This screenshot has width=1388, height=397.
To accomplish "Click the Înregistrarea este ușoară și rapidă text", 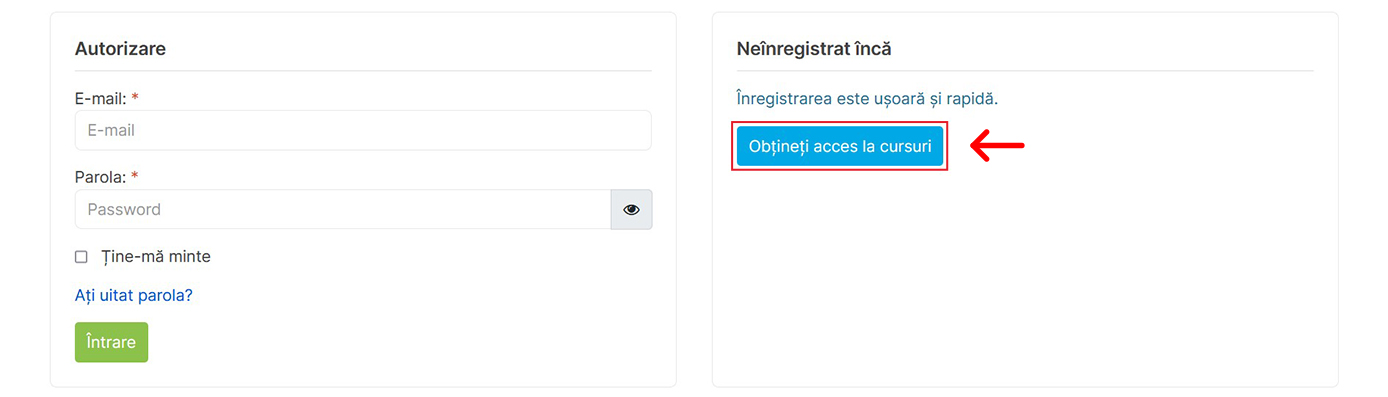I will [x=868, y=99].
